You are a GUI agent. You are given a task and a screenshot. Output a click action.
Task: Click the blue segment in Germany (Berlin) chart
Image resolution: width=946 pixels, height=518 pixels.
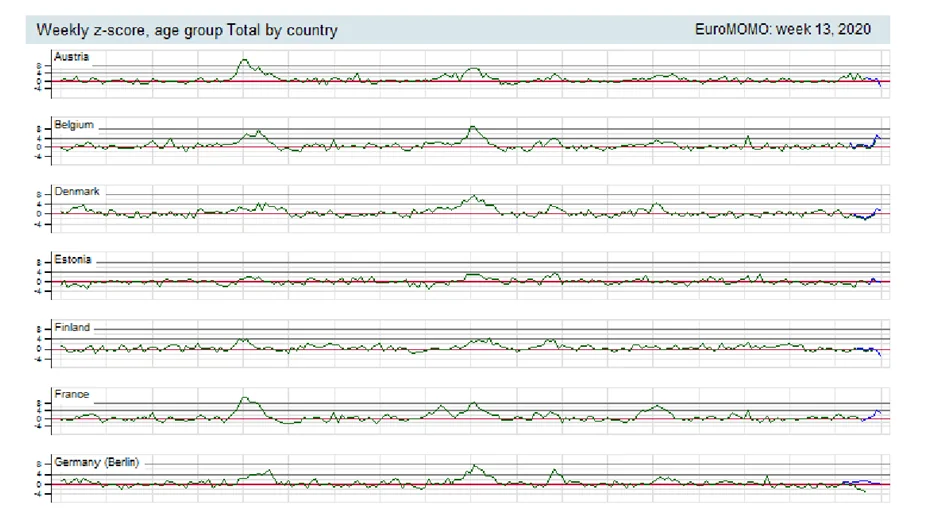862,482
